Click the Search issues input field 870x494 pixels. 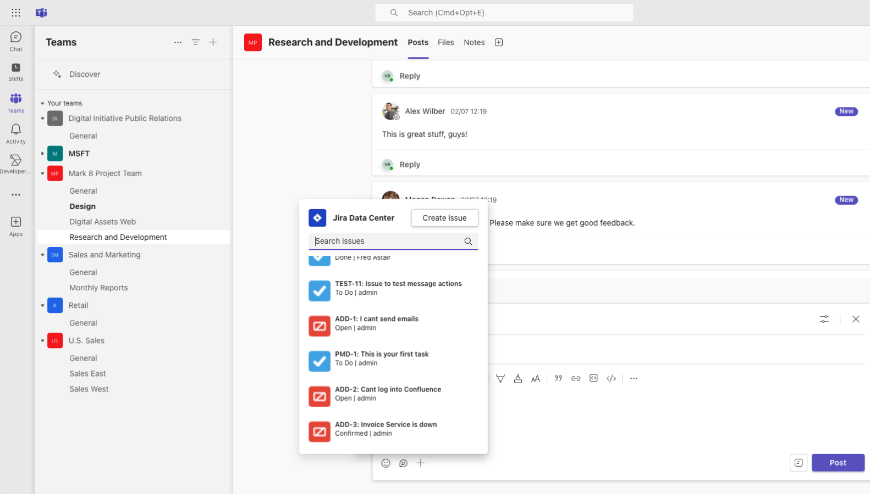pyautogui.click(x=386, y=241)
